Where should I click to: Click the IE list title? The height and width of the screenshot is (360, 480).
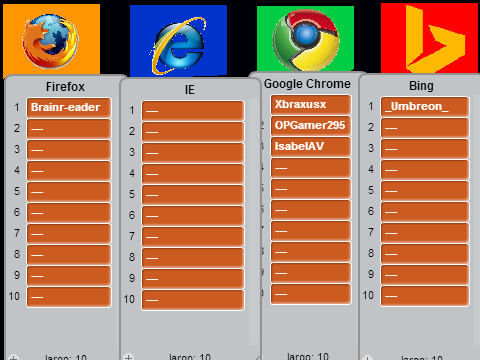(190, 90)
